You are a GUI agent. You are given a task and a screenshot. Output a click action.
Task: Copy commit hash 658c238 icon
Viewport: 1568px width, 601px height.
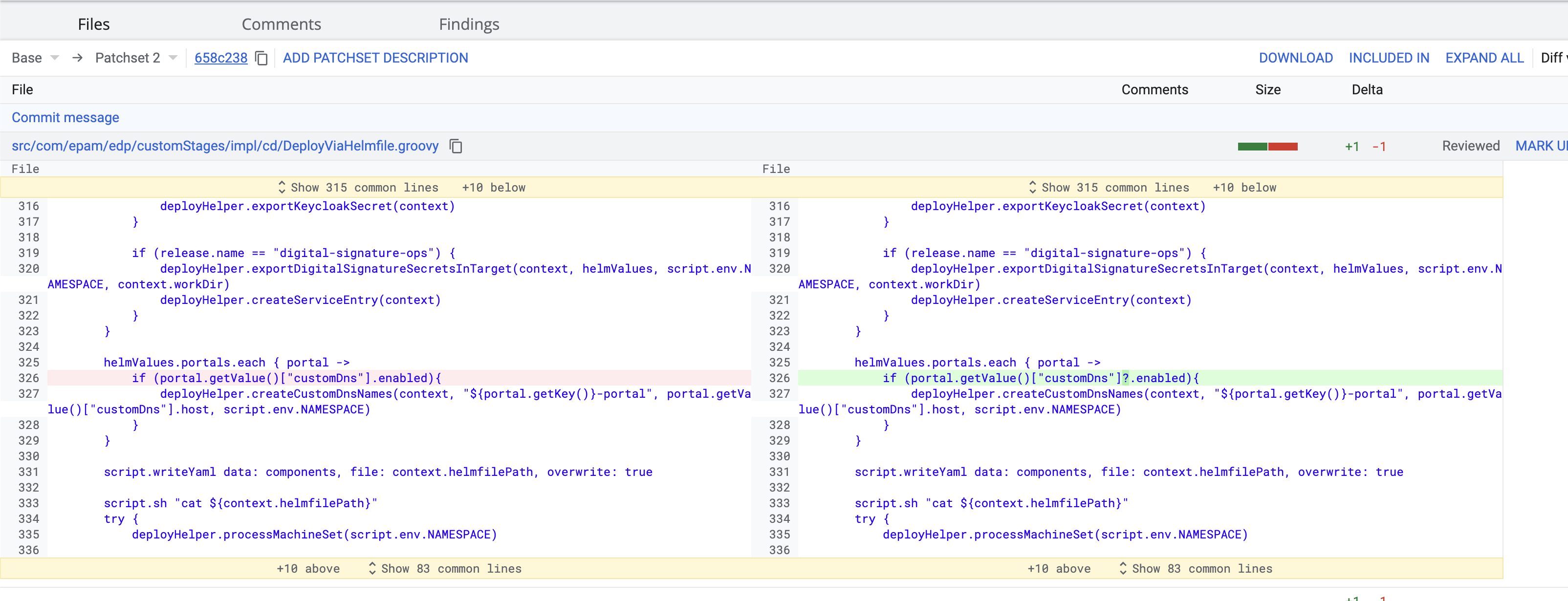[261, 59]
